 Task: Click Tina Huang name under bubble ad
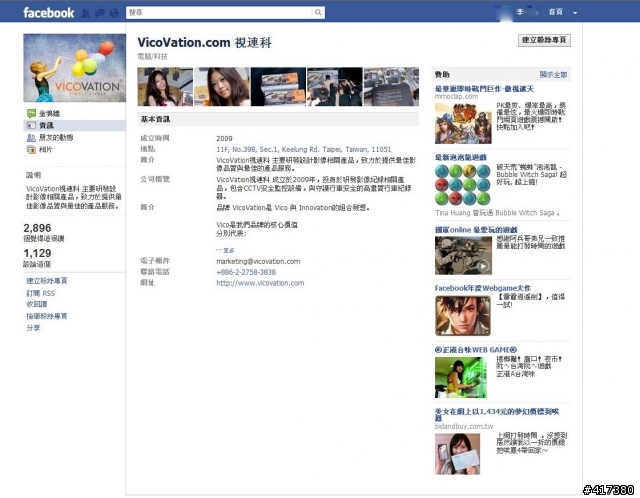click(x=453, y=213)
